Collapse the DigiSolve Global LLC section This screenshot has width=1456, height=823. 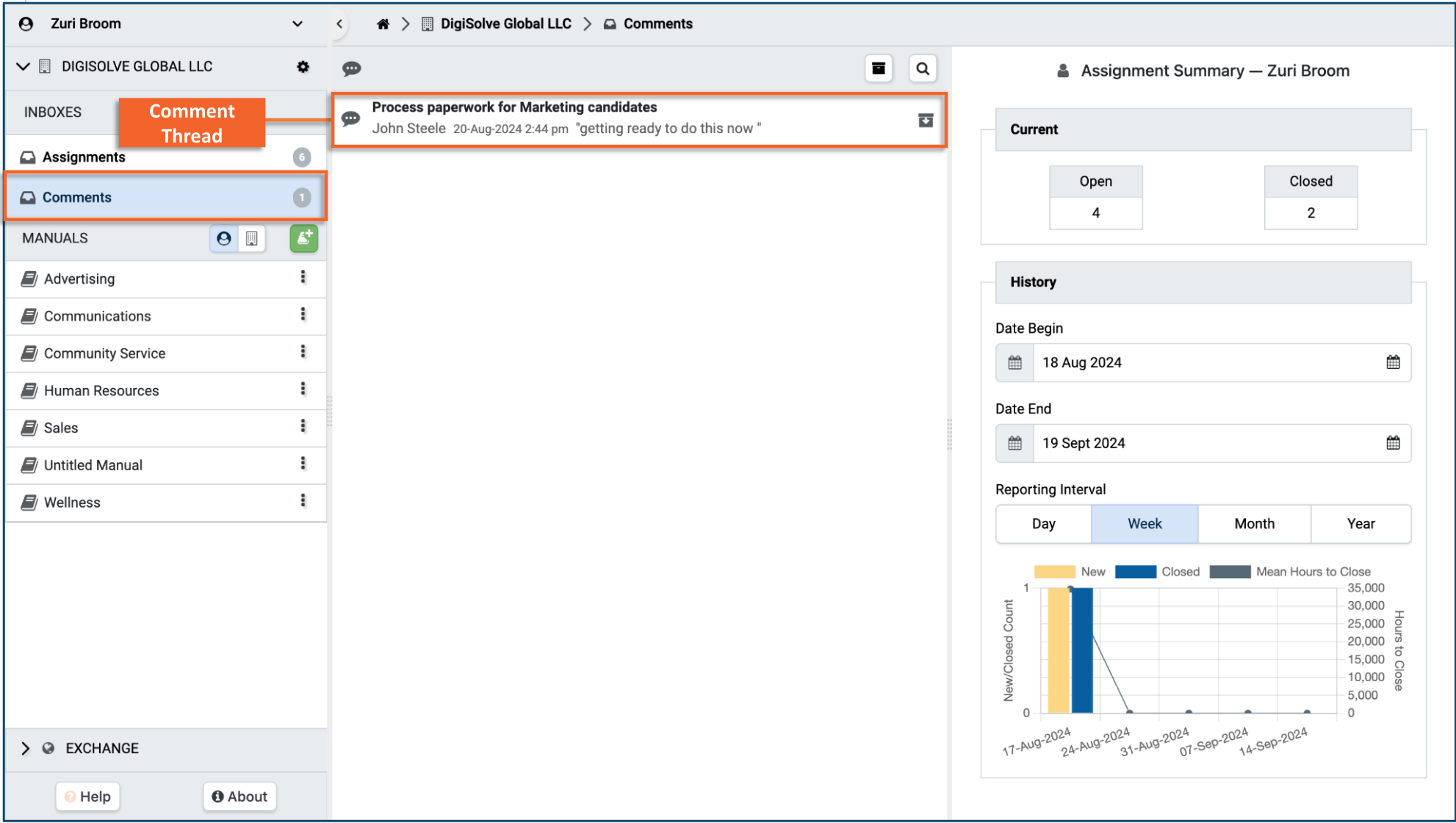coord(23,66)
